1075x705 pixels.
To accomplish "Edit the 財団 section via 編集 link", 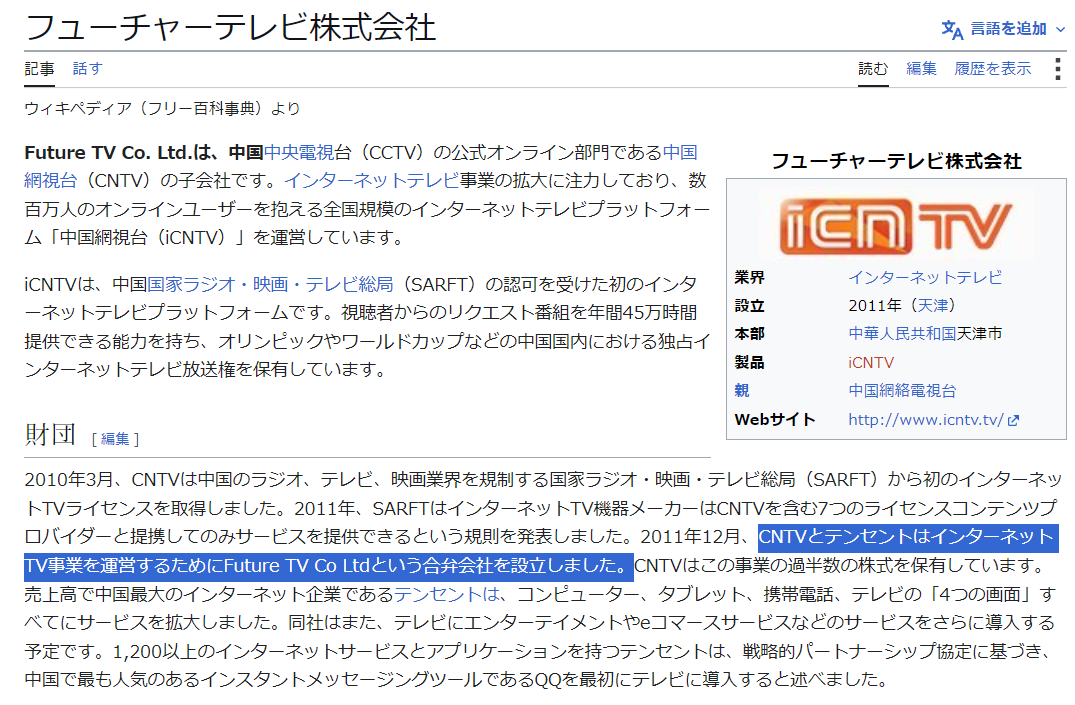I will (x=115, y=439).
